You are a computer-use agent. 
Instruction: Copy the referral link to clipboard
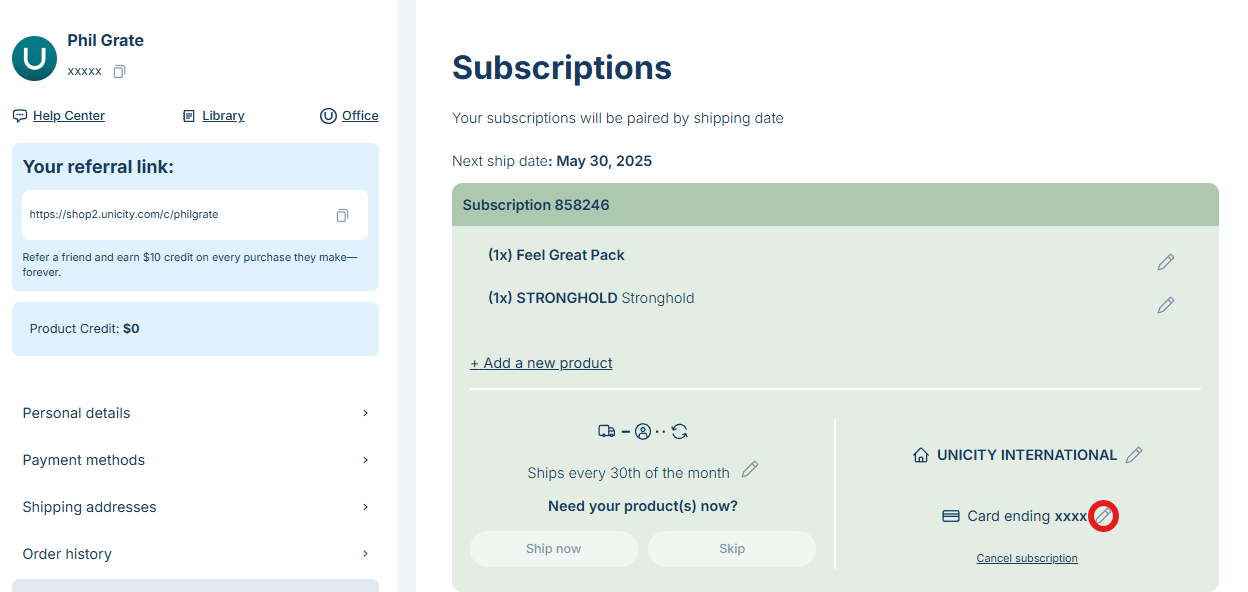[342, 215]
